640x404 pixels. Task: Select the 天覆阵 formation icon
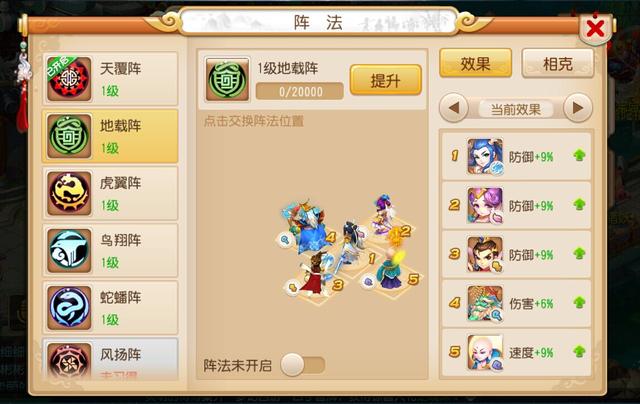point(69,79)
